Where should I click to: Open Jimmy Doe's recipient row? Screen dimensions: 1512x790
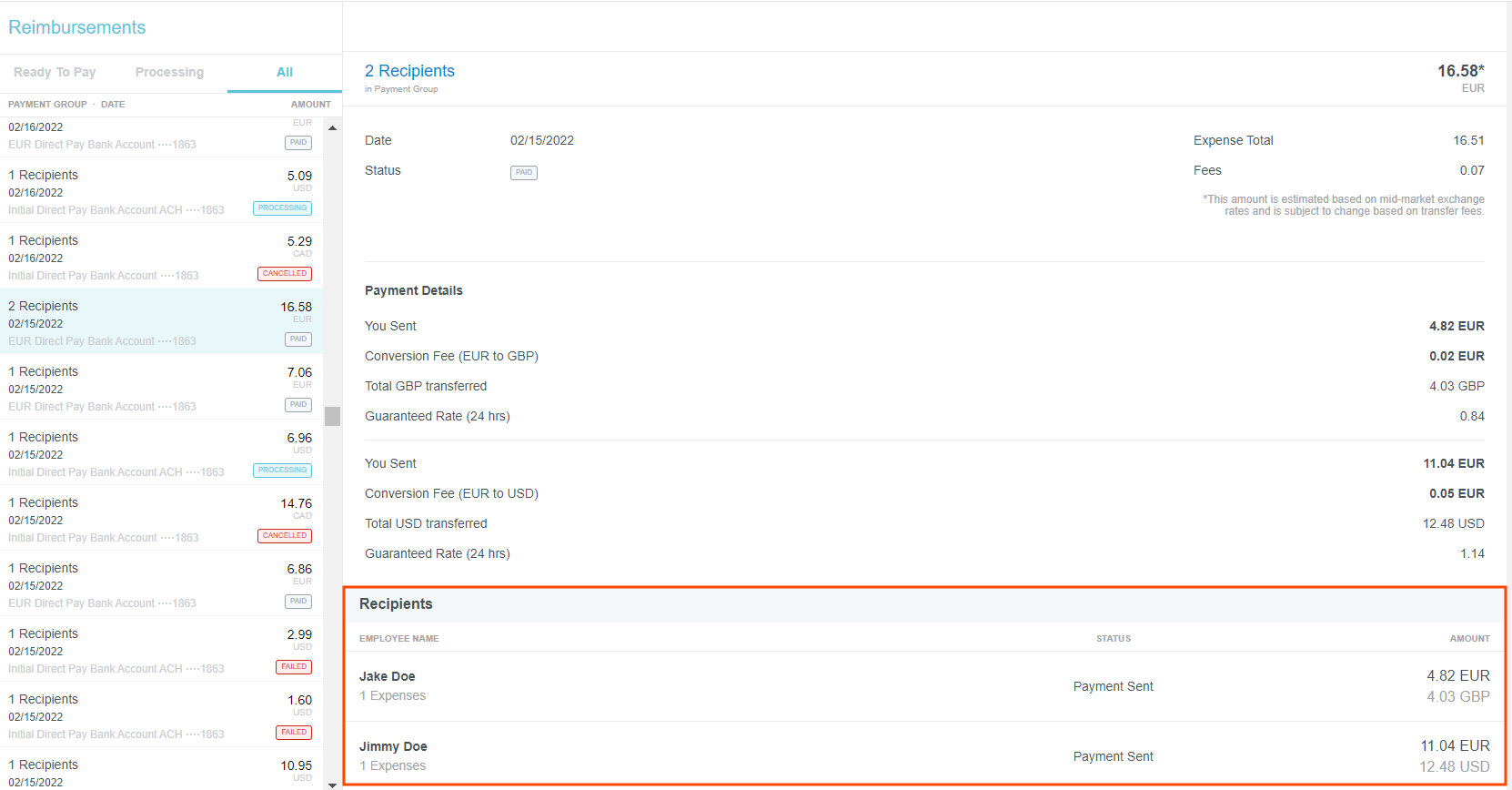pos(923,755)
